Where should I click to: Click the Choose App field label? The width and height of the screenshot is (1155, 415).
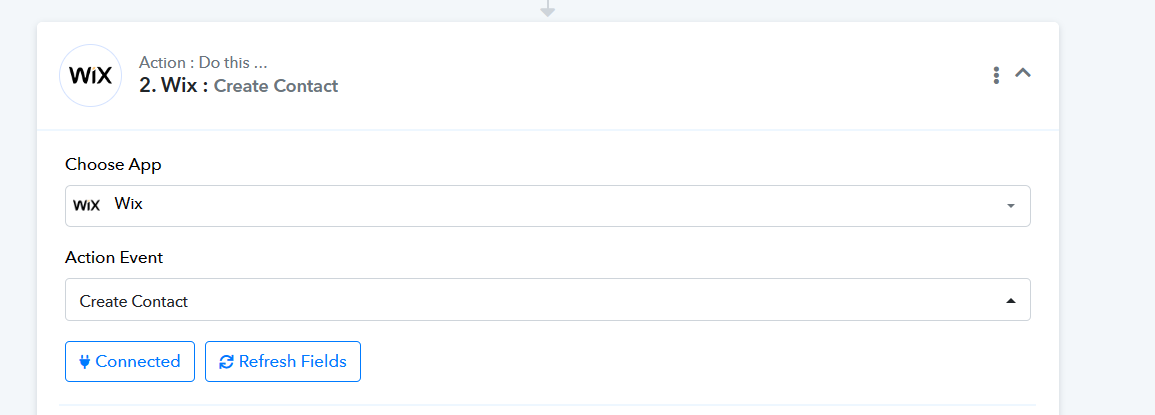113,165
